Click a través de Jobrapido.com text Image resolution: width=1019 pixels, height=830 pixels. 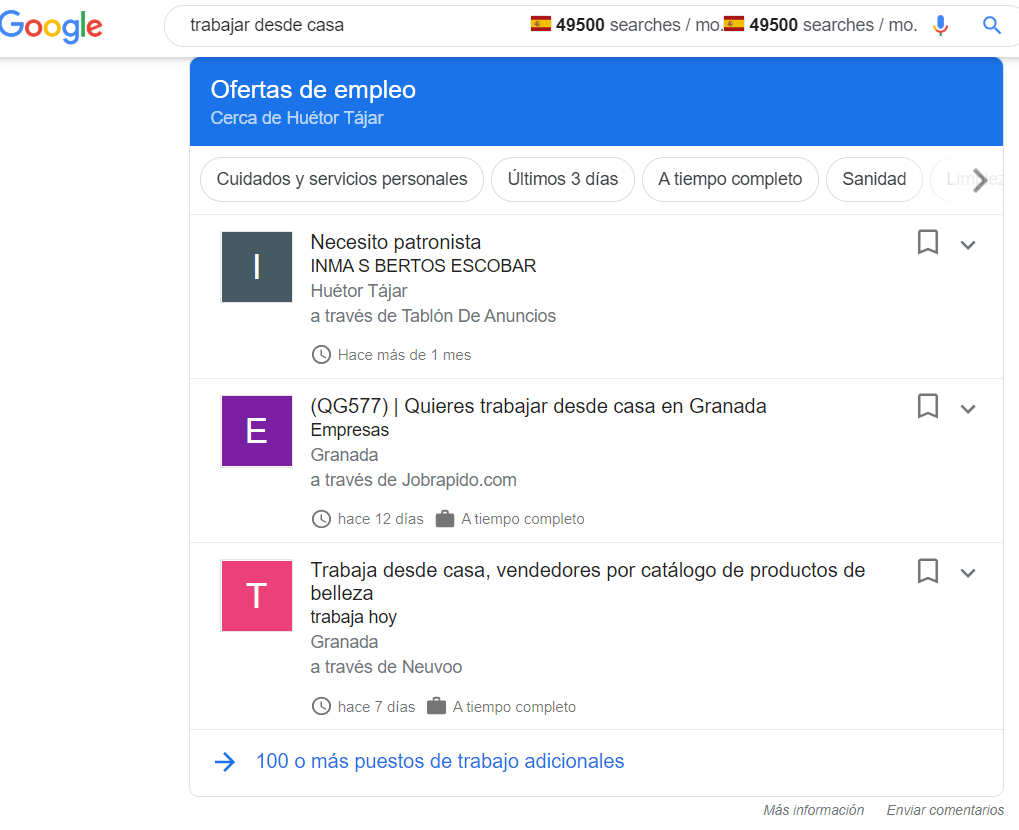(413, 480)
